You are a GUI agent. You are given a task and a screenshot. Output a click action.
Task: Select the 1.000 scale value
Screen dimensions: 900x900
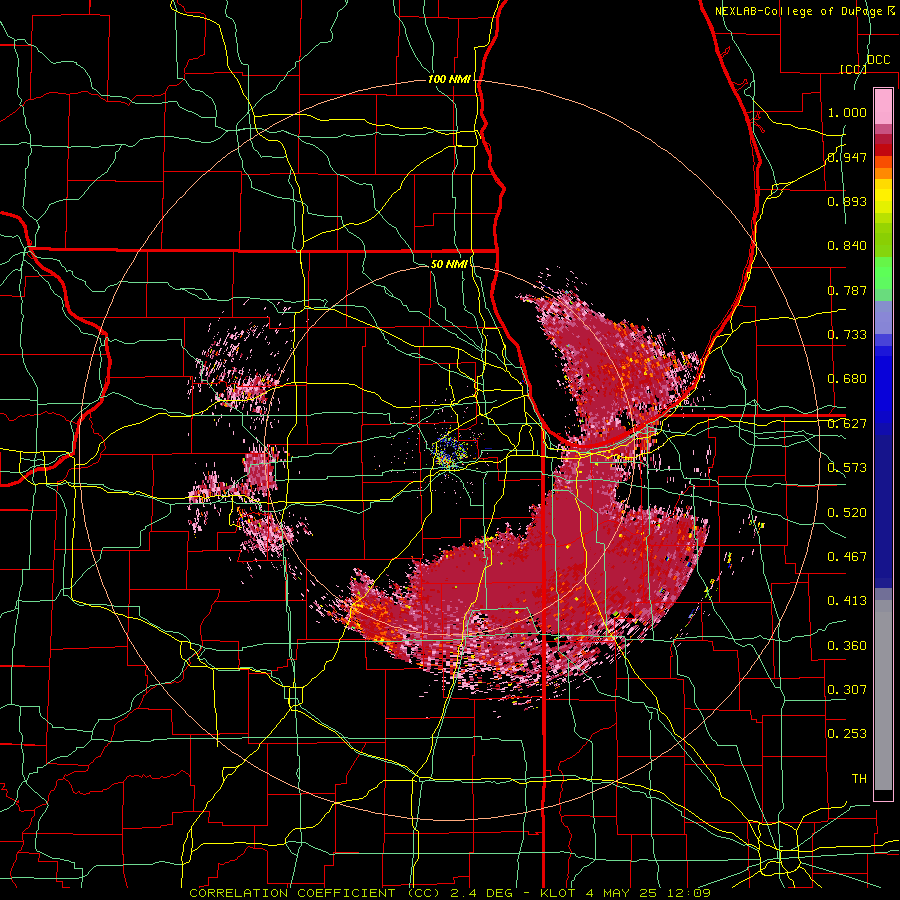847,112
